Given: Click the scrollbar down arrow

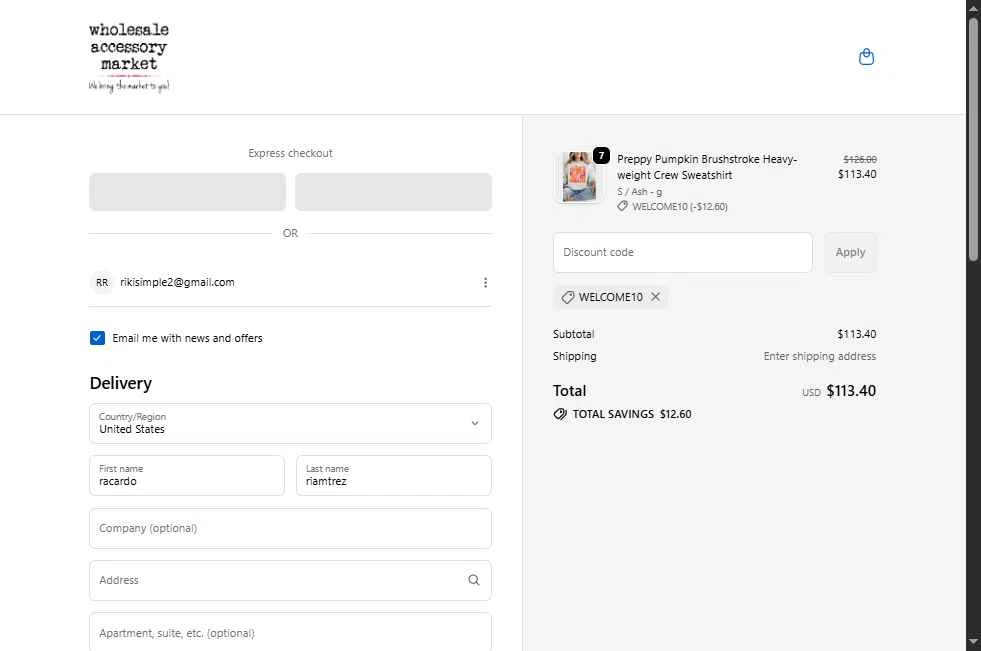Looking at the screenshot, I should click(x=973, y=642).
